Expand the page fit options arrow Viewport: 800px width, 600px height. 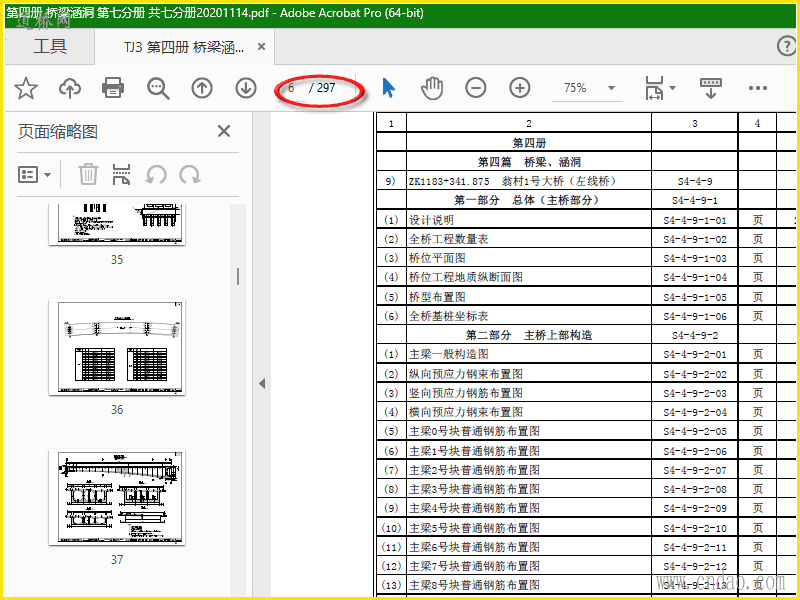click(x=672, y=88)
